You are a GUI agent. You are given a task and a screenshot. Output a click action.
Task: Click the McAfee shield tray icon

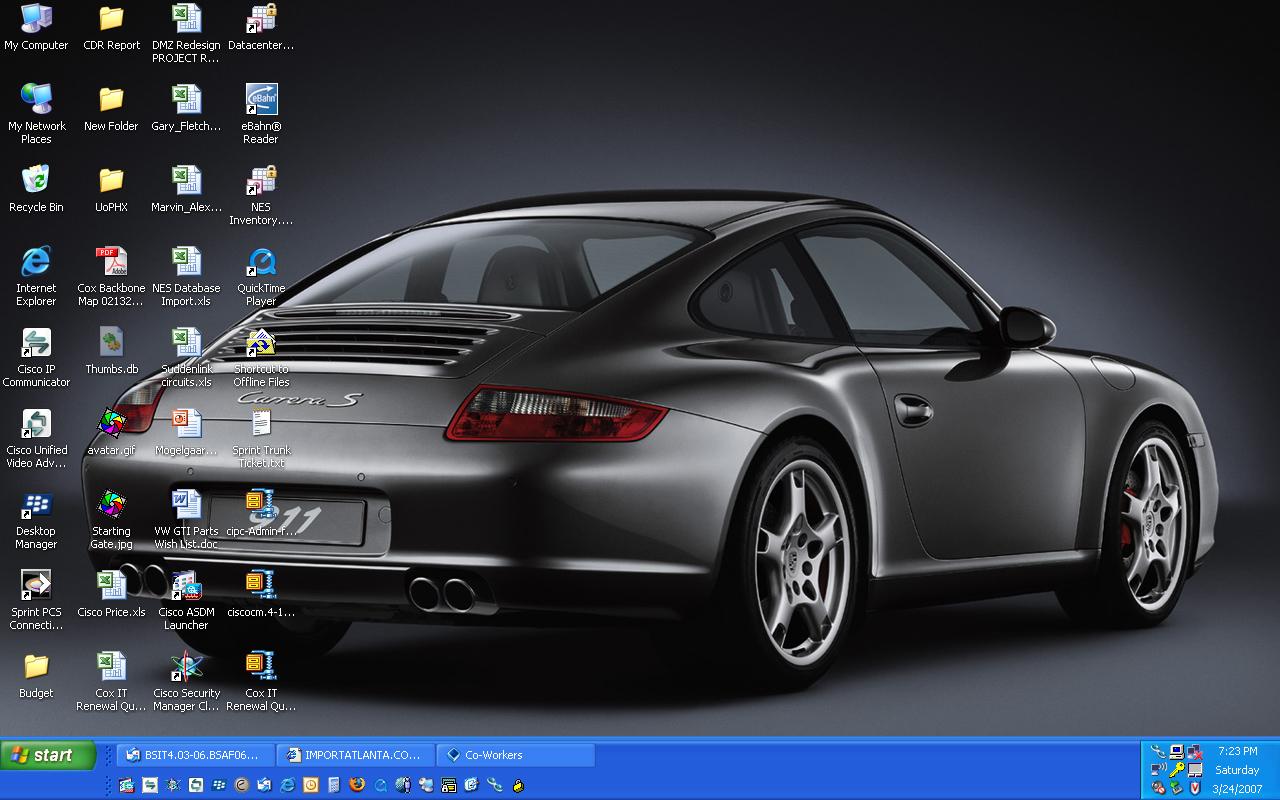tap(1195, 788)
